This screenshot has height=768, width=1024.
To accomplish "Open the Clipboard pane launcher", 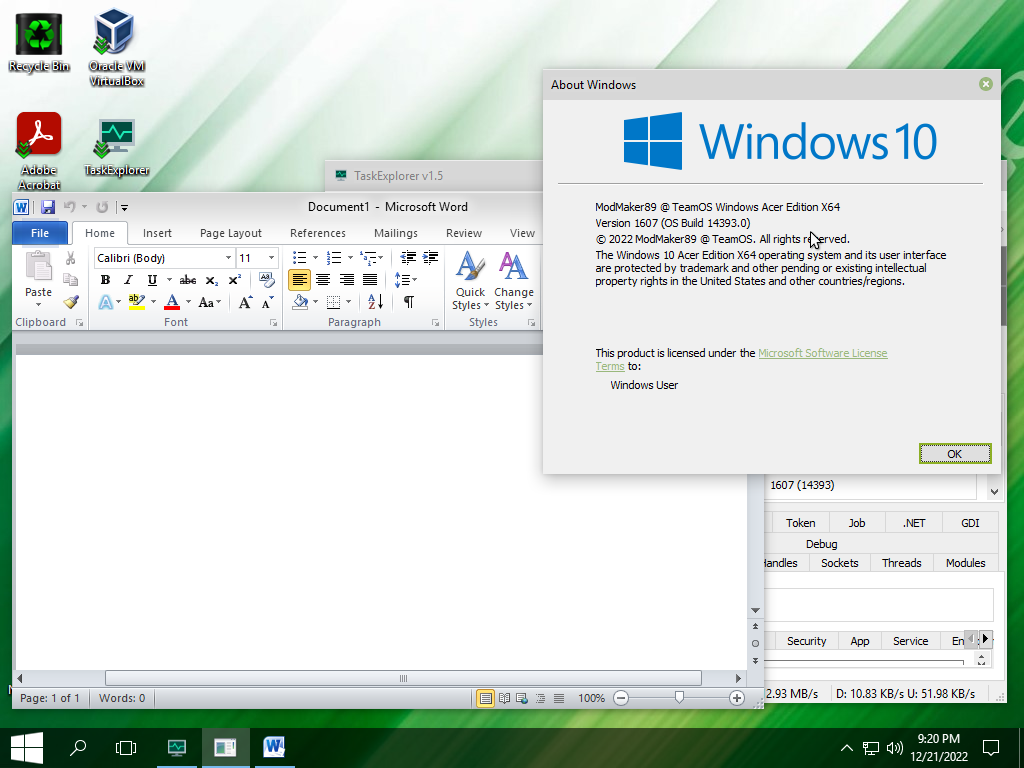I will click(79, 323).
